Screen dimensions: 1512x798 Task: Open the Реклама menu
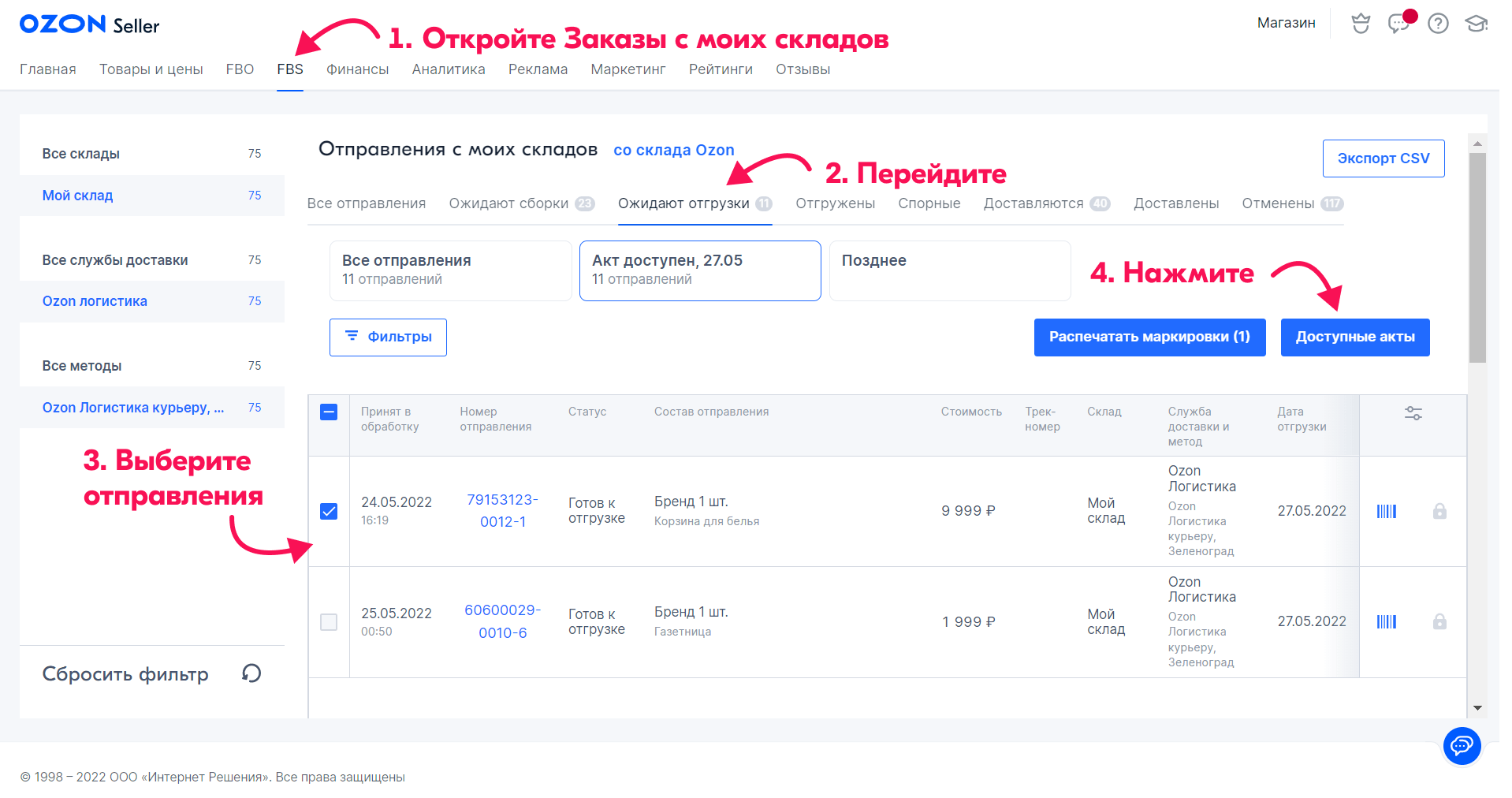click(538, 69)
